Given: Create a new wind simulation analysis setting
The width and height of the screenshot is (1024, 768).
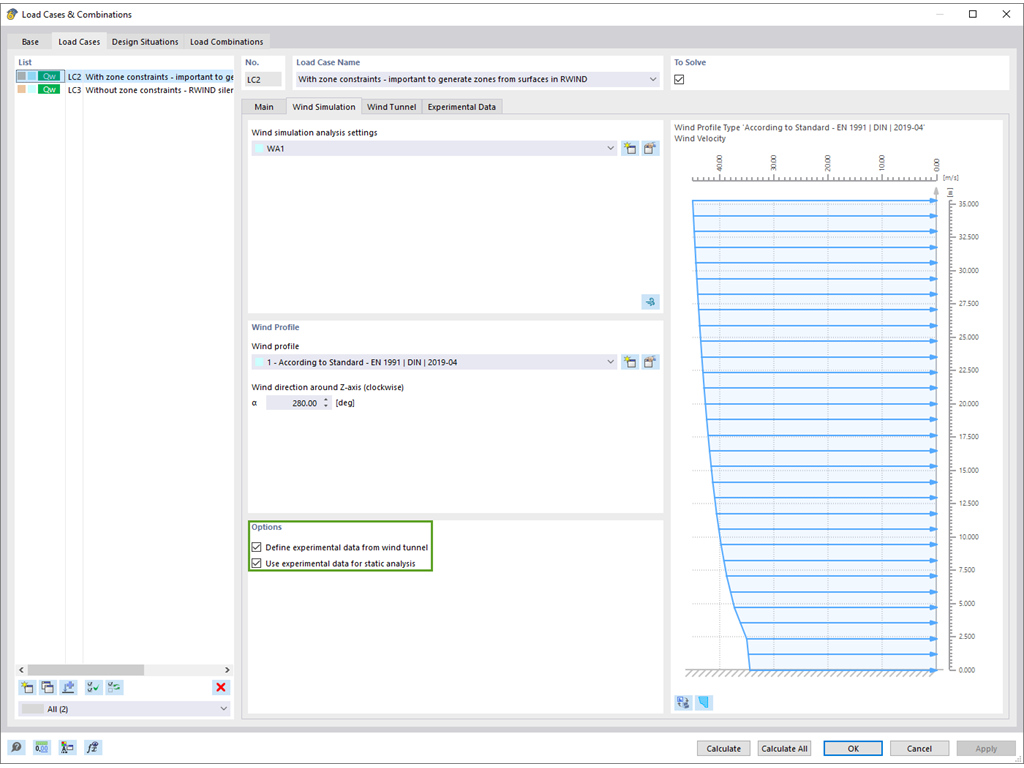Looking at the screenshot, I should [630, 148].
